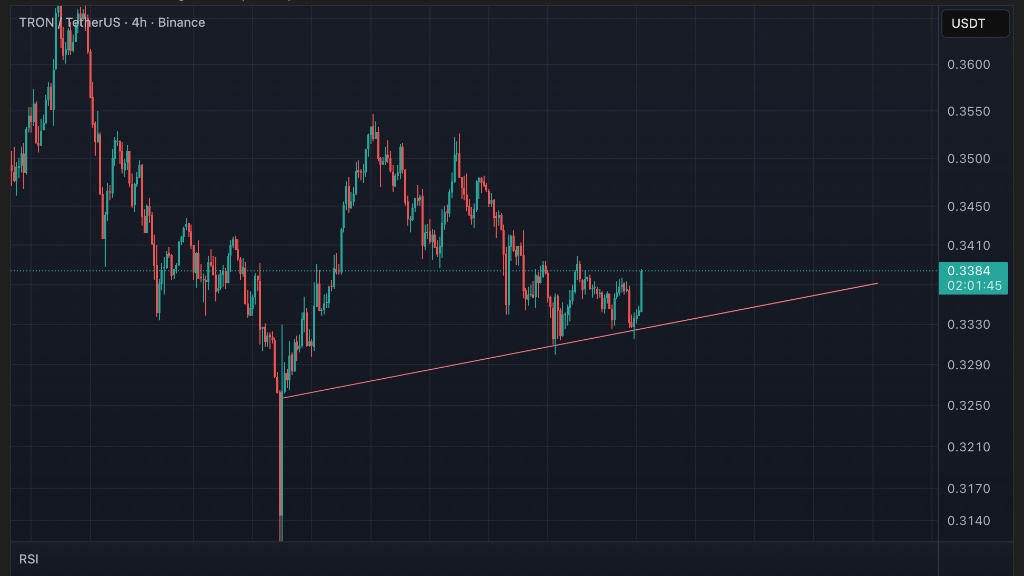The image size is (1024, 576).
Task: Click the 0.3450 price axis label
Action: (x=968, y=207)
